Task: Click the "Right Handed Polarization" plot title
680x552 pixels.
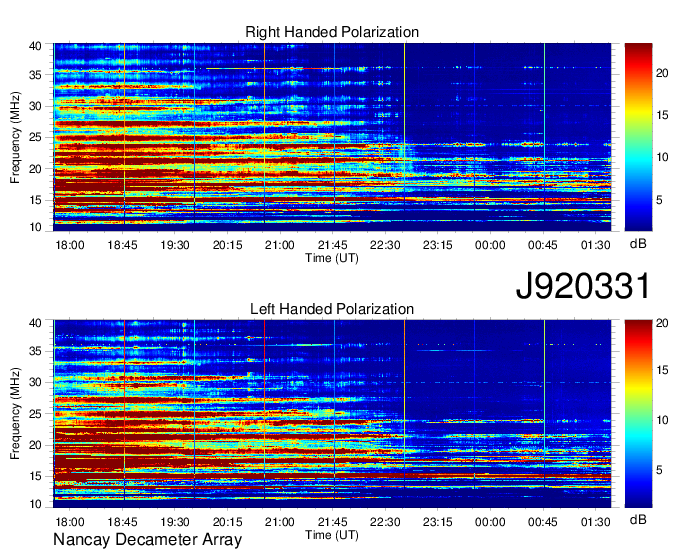Action: click(x=332, y=32)
